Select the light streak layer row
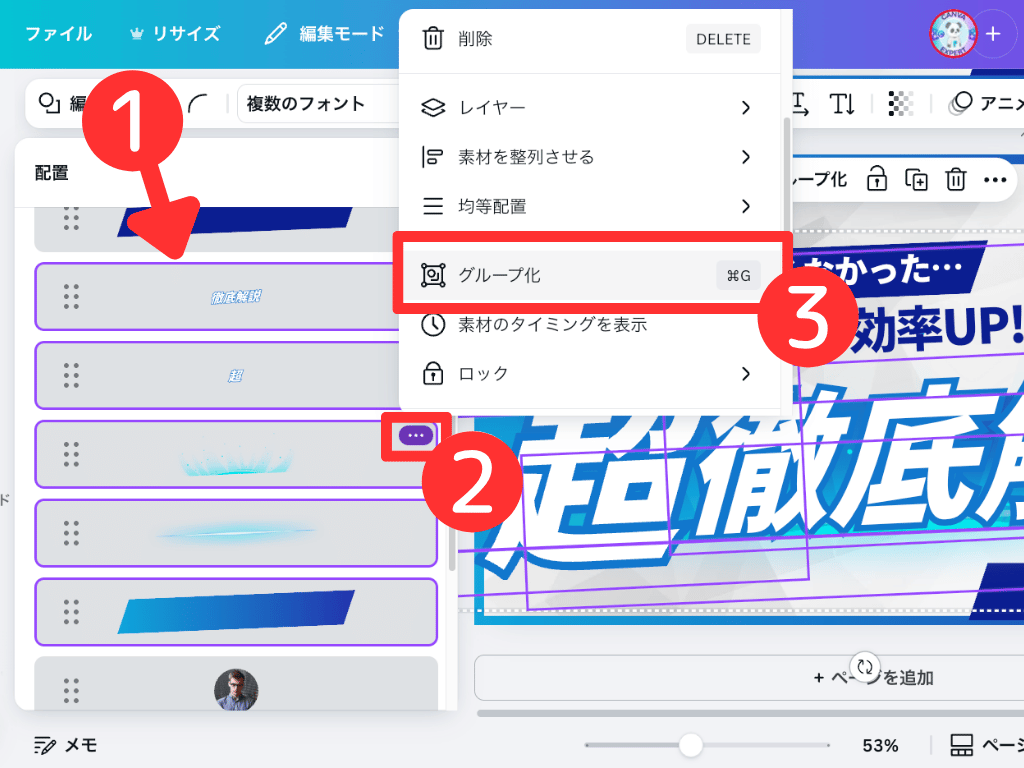 (235, 533)
